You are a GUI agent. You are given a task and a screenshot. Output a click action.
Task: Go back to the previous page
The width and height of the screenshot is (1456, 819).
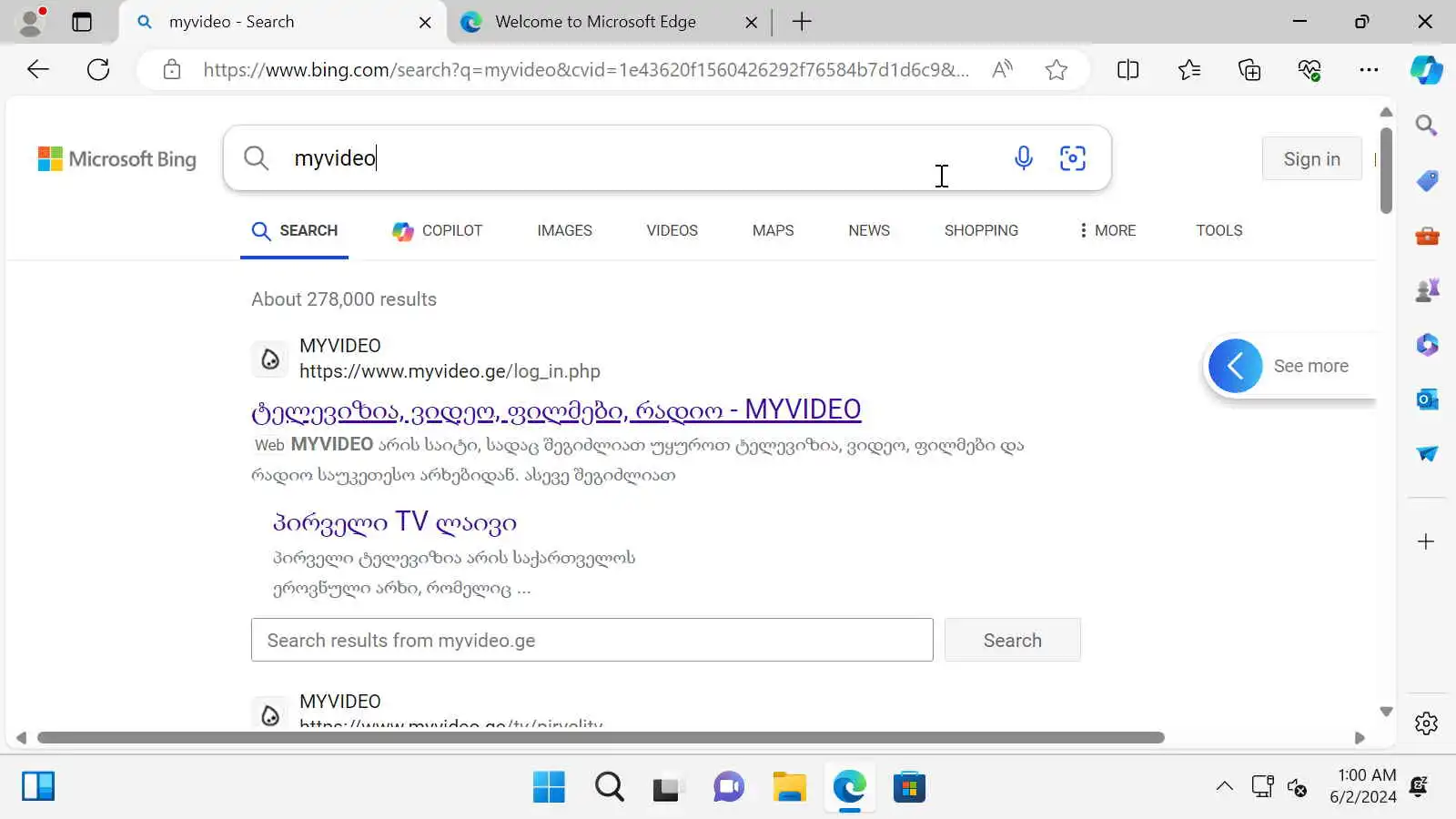coord(37,70)
